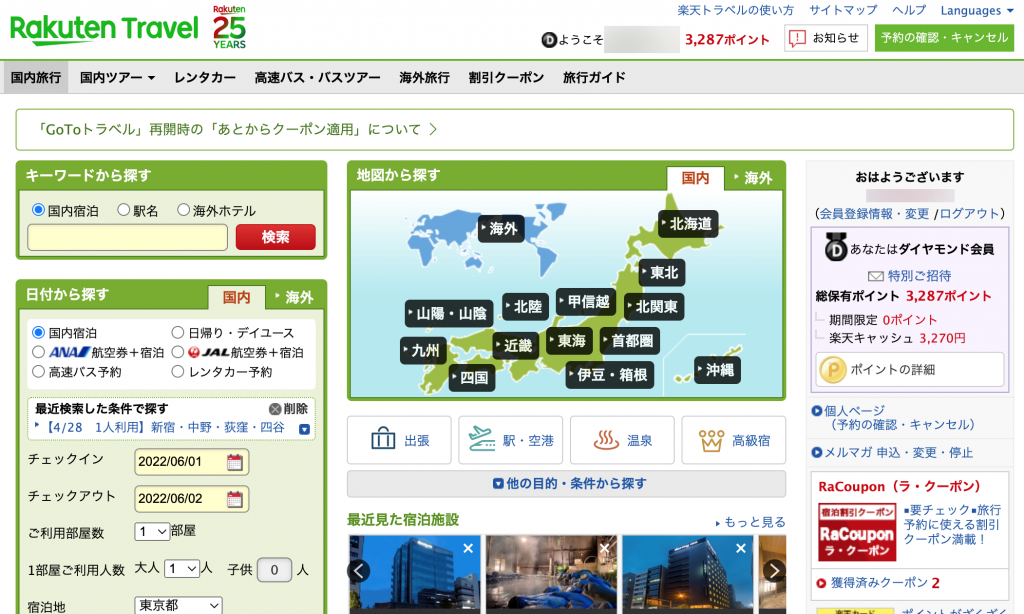Screen dimensions: 1024x614
Task: Click next arrow on recently viewed carousel
Action: coord(774,570)
